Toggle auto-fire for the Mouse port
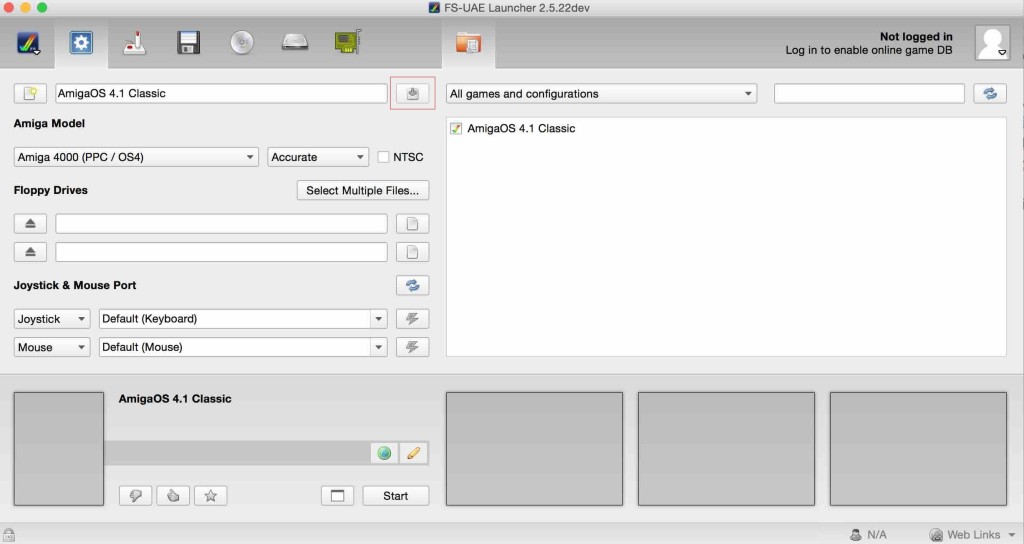 click(413, 347)
